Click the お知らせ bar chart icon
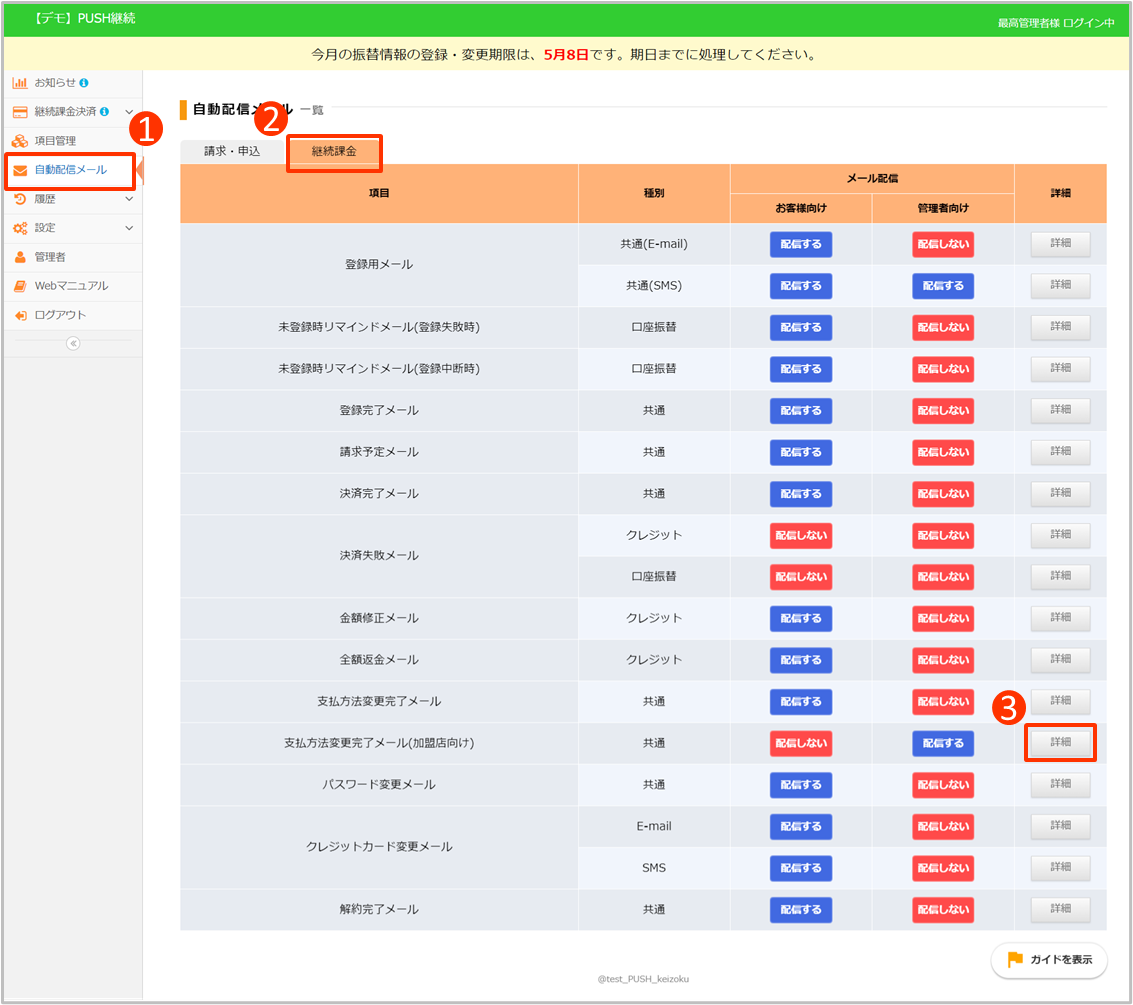 (20, 82)
